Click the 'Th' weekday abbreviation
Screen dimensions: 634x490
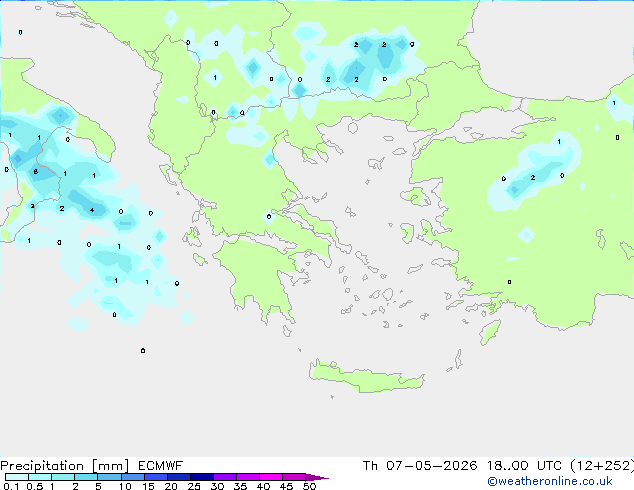[x=370, y=466]
